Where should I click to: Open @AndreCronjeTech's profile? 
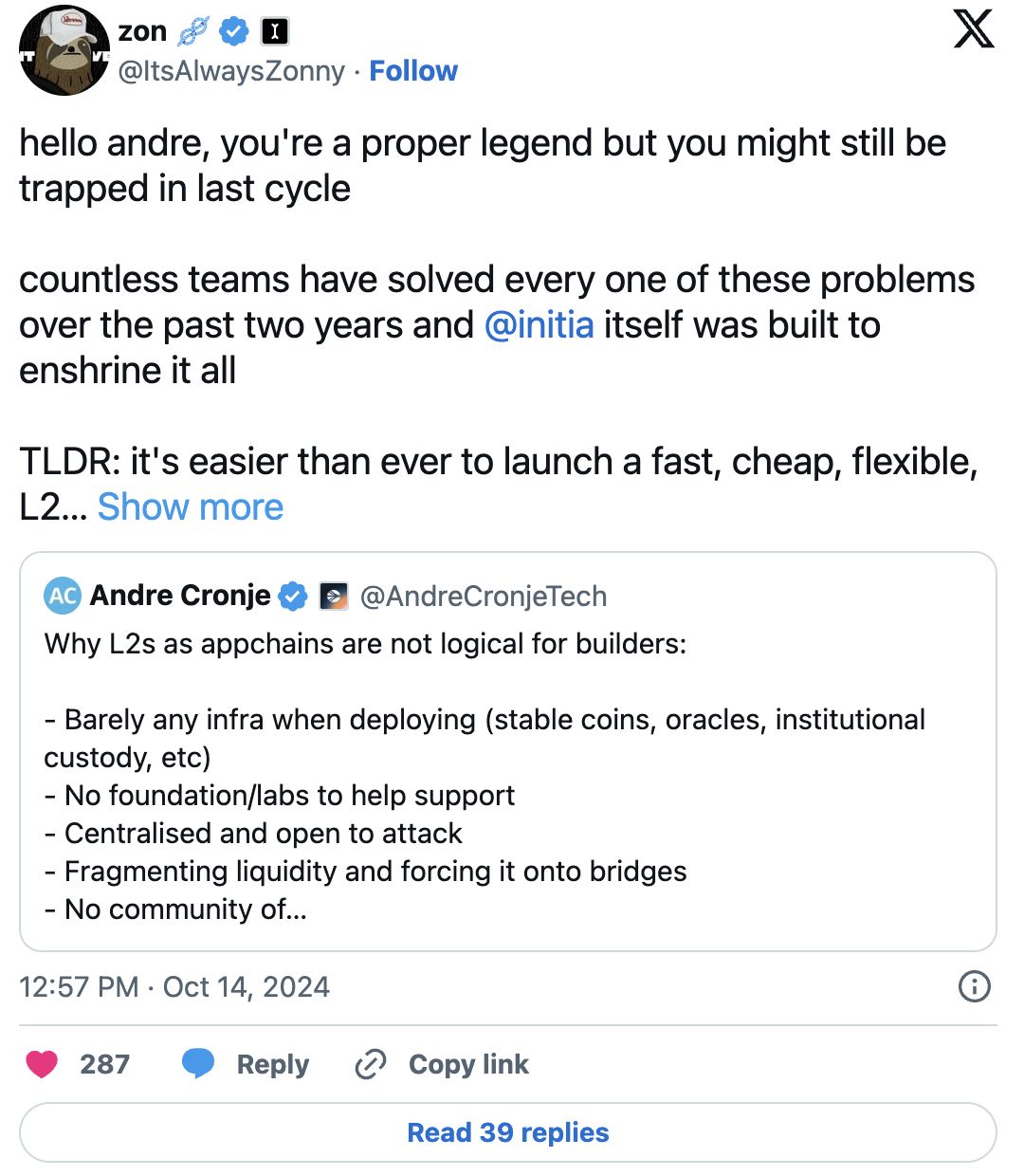click(x=484, y=597)
